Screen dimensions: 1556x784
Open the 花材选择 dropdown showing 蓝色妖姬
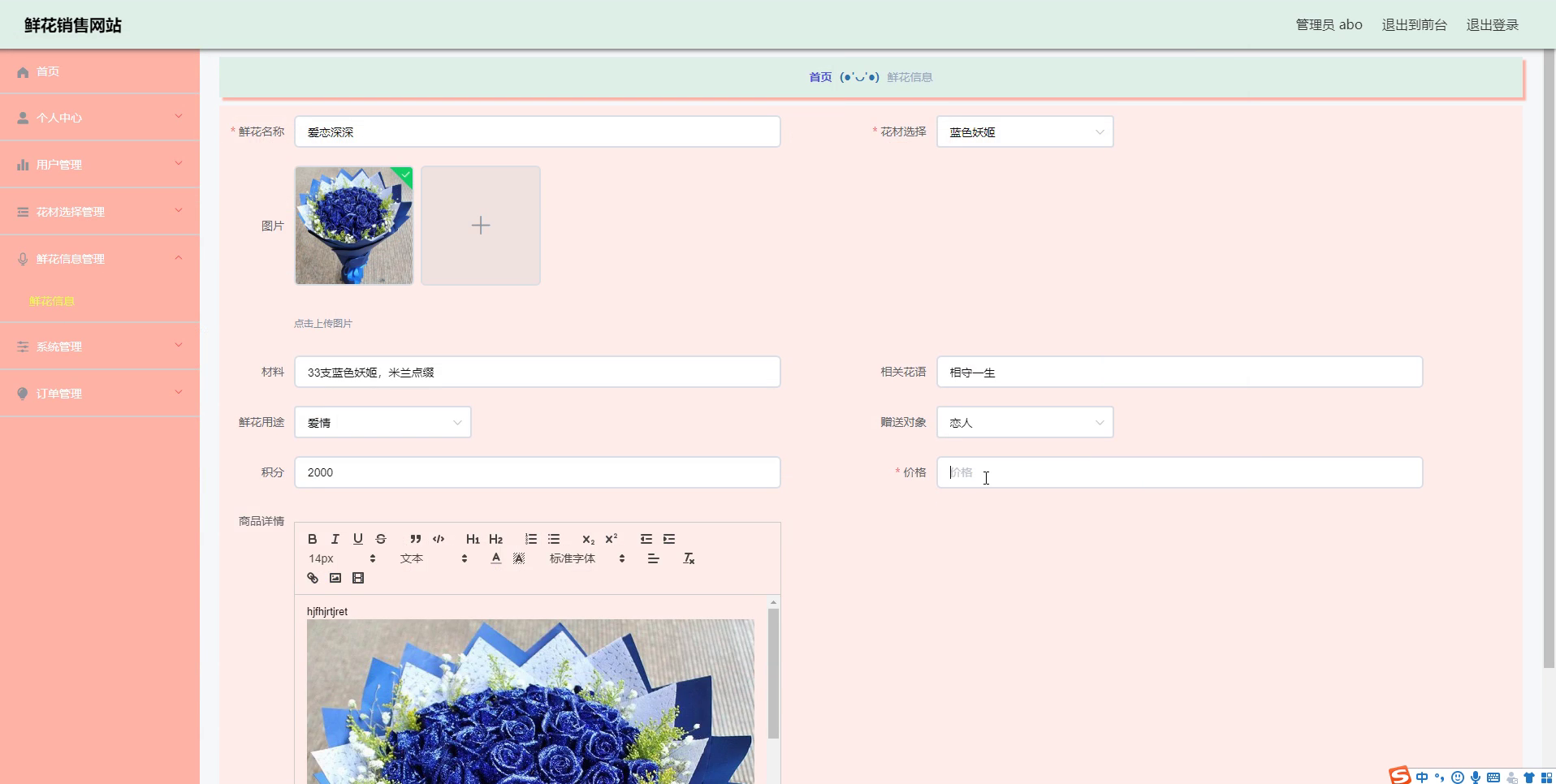pyautogui.click(x=1025, y=131)
